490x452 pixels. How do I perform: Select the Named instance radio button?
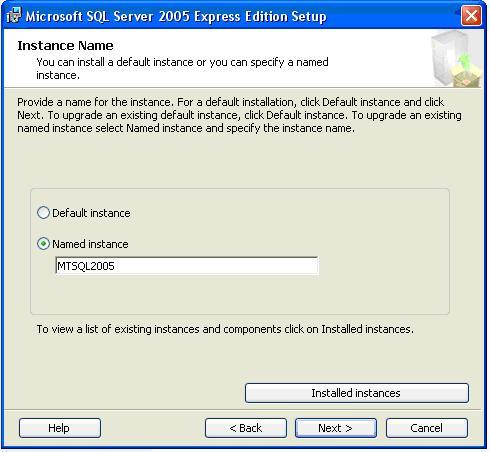click(x=43, y=244)
